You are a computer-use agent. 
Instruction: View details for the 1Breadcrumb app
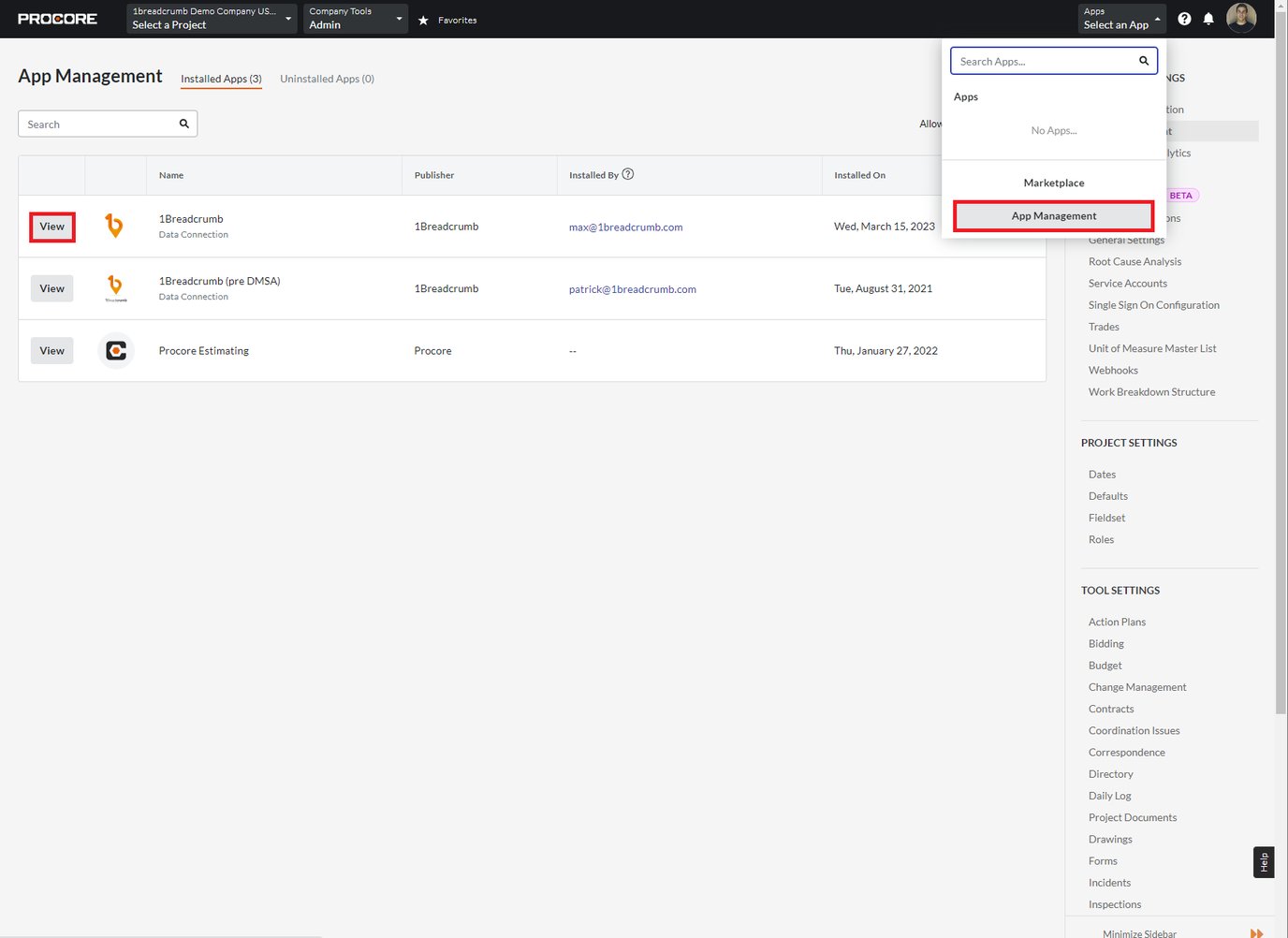[51, 226]
